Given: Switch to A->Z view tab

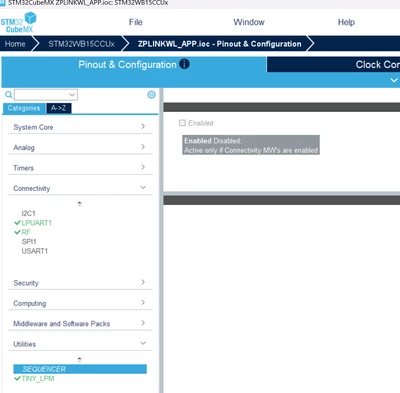Looking at the screenshot, I should [x=58, y=108].
